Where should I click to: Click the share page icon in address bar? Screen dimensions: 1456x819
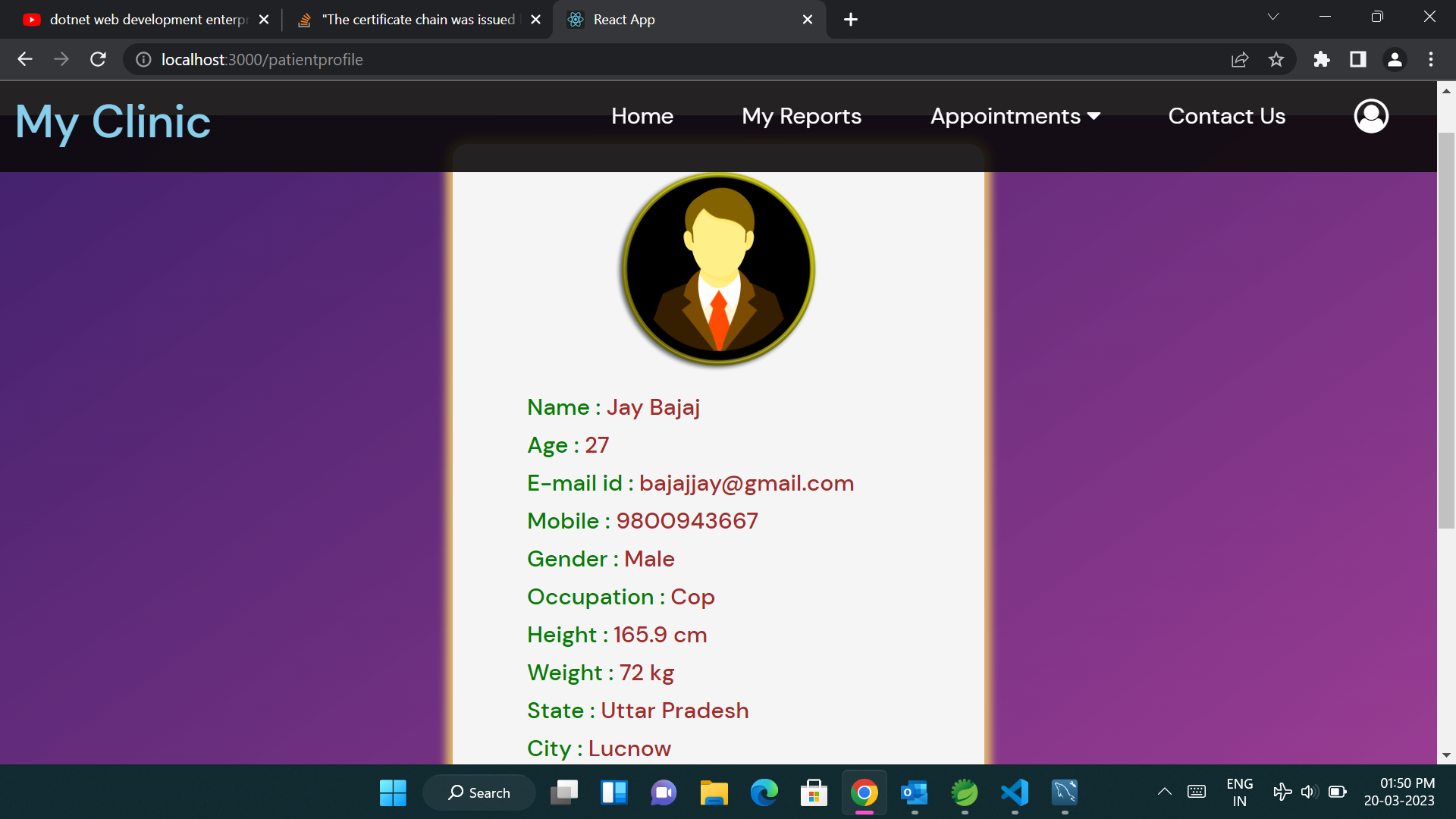pyautogui.click(x=1240, y=59)
